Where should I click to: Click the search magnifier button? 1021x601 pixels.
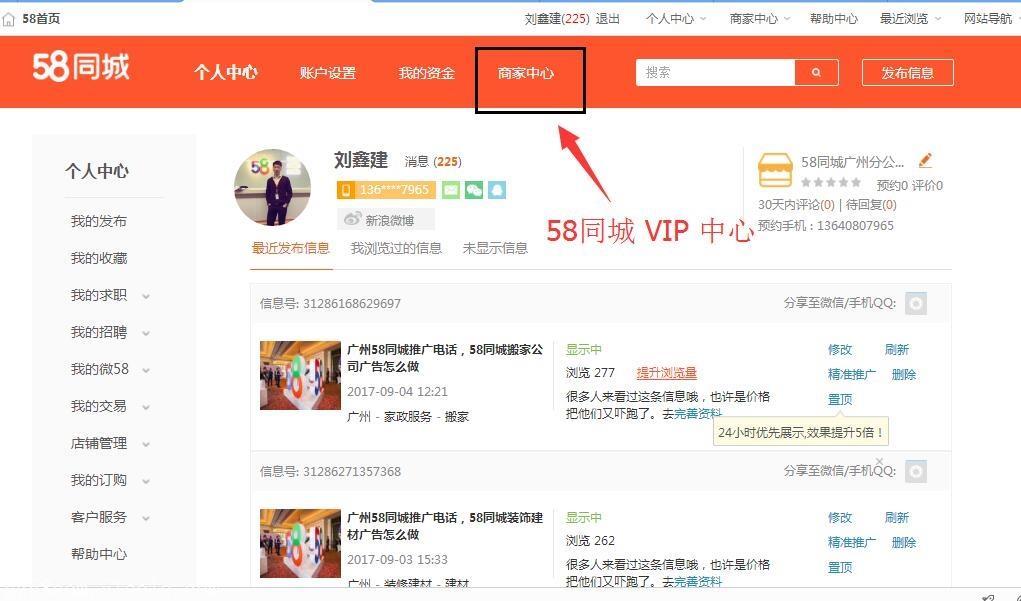pos(817,72)
